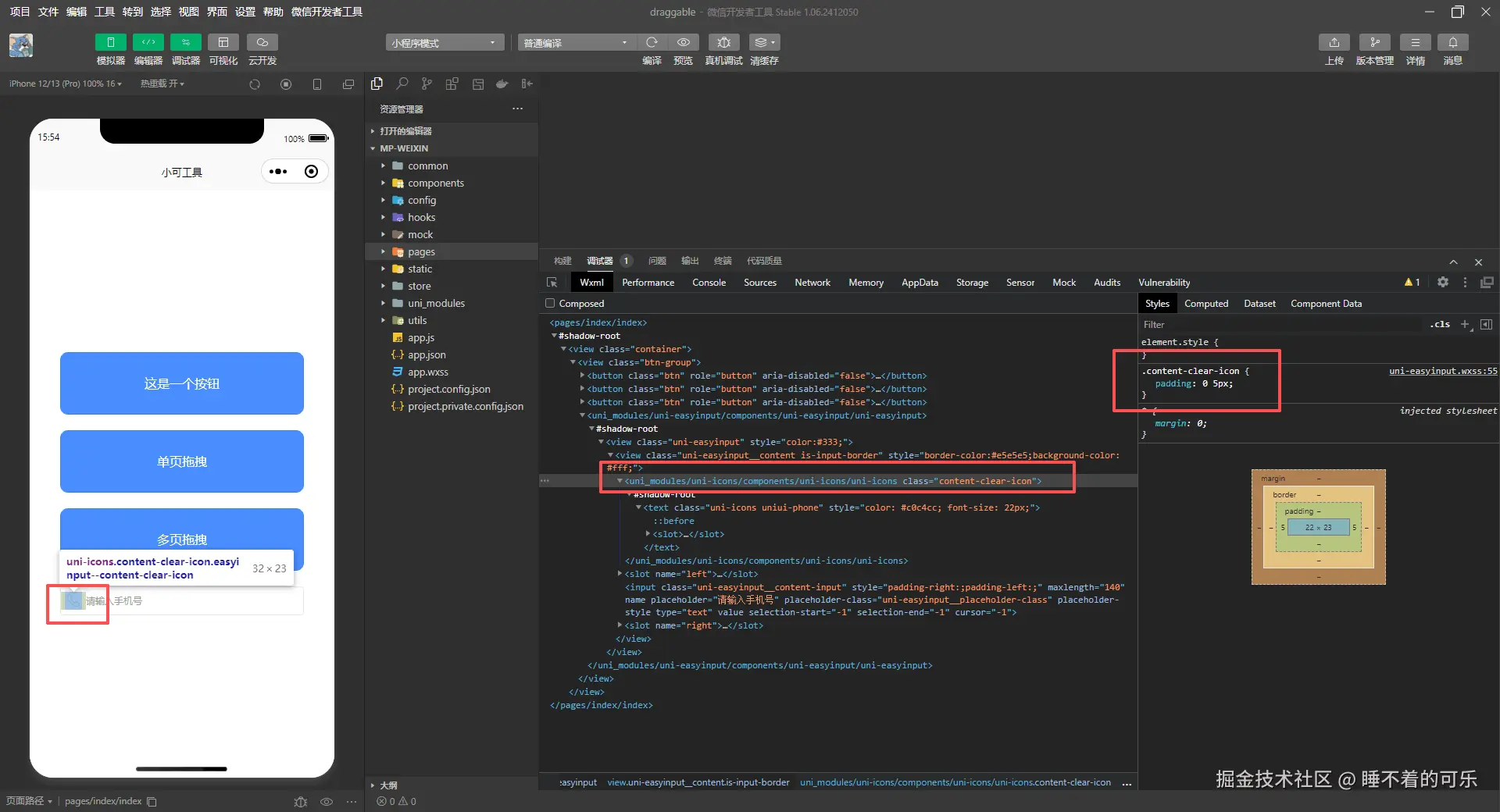This screenshot has height=812, width=1500.
Task: Toggle the simulator (模拟器) panel button
Action: tap(110, 42)
